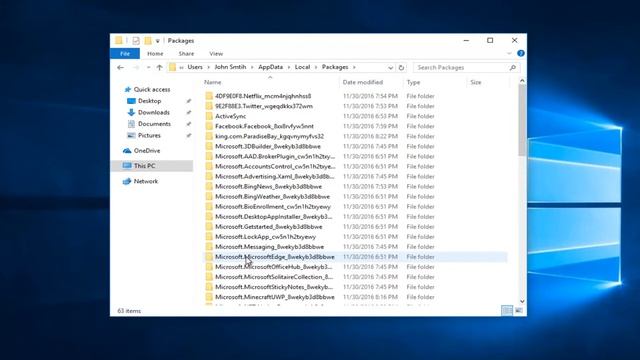Viewport: 640px width, 360px height.
Task: Open the recent locations dropdown arrow
Action: [x=148, y=67]
